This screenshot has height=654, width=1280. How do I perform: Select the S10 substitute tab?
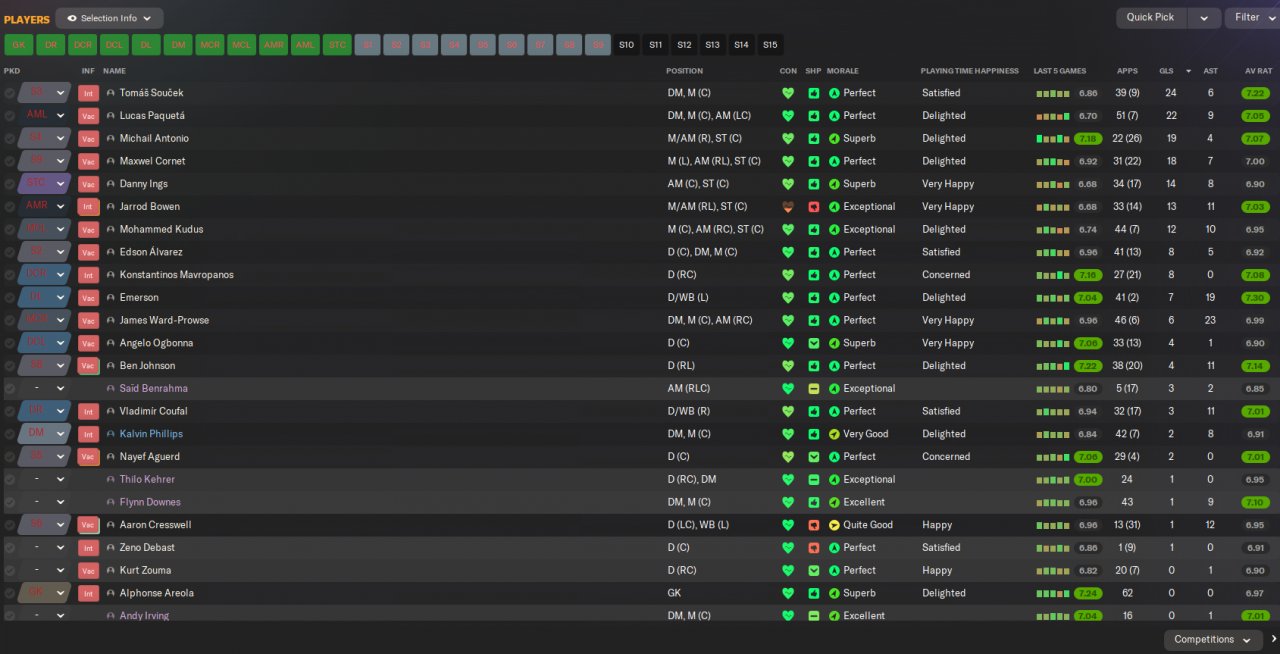(626, 45)
